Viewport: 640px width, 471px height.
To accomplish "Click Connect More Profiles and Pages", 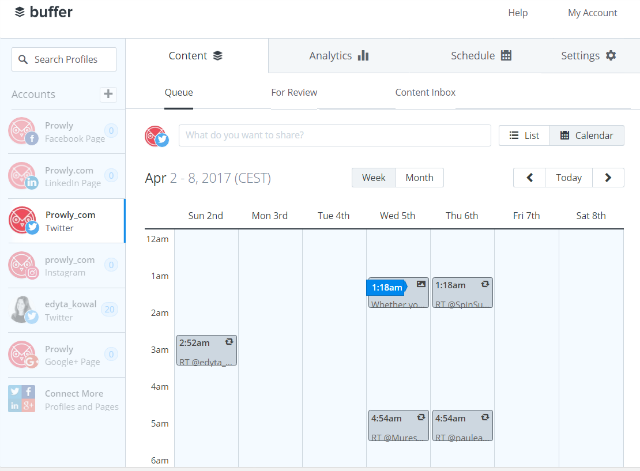I will (66, 400).
